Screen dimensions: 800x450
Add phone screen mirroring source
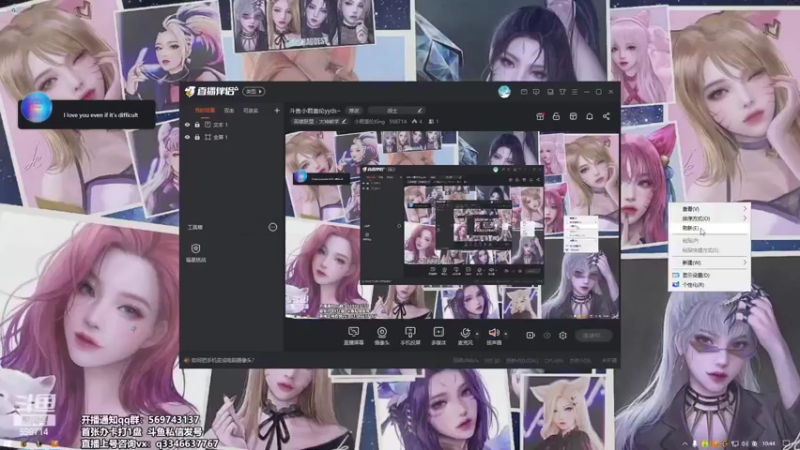coord(410,336)
